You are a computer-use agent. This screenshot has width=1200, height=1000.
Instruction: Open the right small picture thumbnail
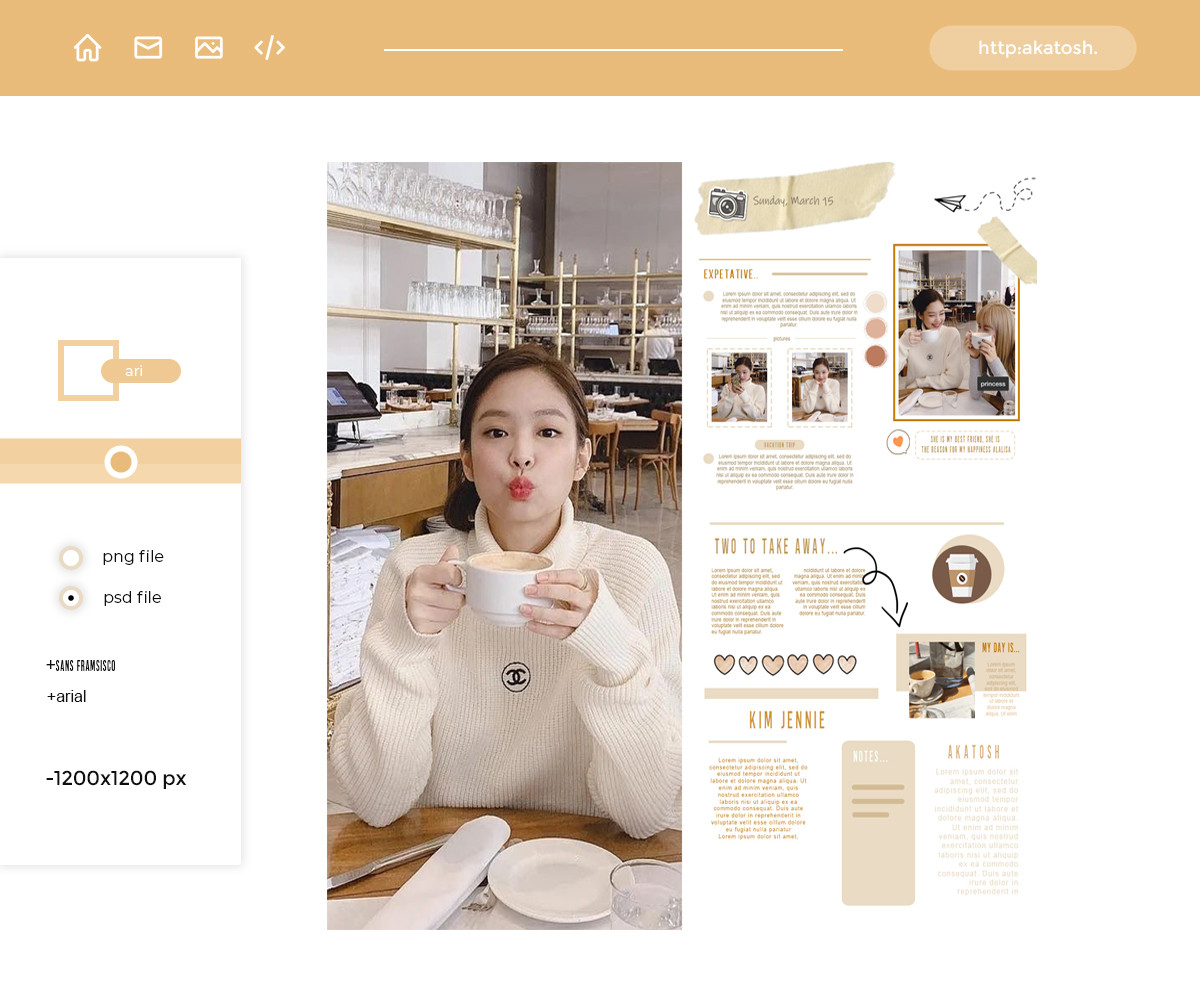(820, 387)
